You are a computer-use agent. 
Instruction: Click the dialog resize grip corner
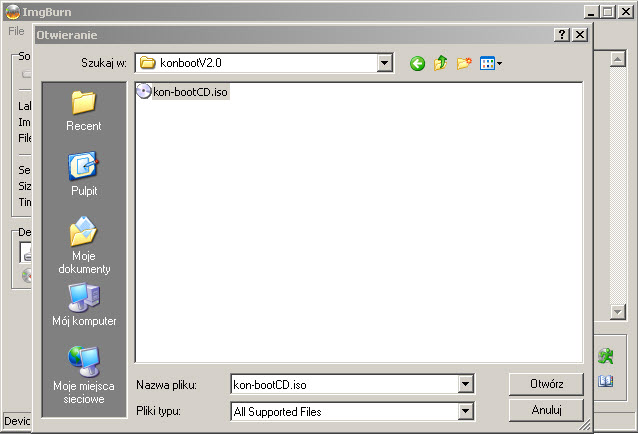tap(586, 425)
